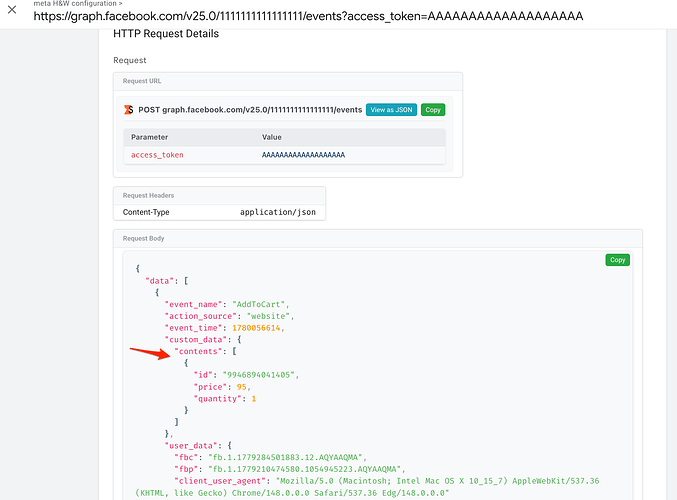Viewport: 677px width, 500px height.
Task: Click the "client_user_agent" key
Action: click(220, 481)
